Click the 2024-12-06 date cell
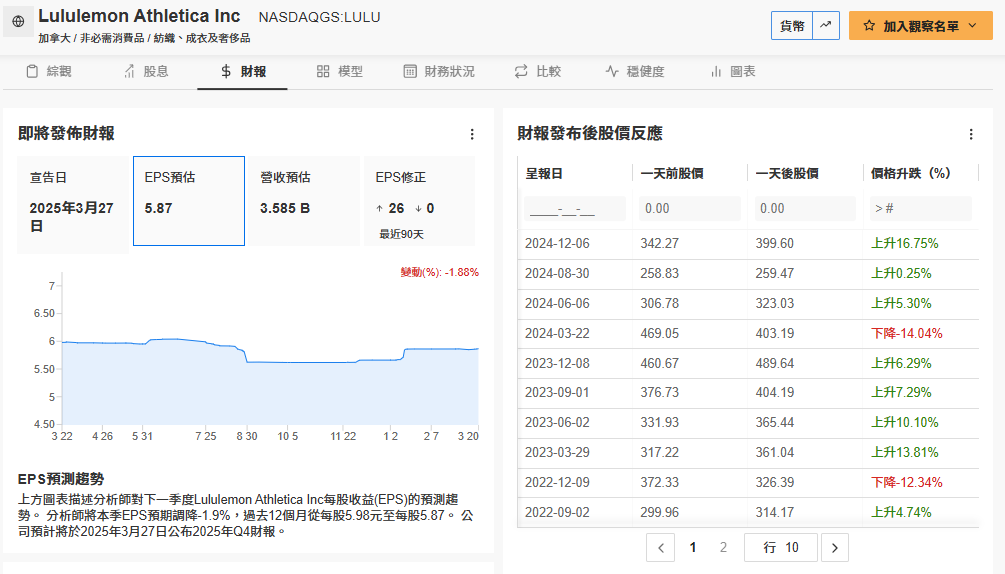The width and height of the screenshot is (1005, 574). click(x=557, y=243)
